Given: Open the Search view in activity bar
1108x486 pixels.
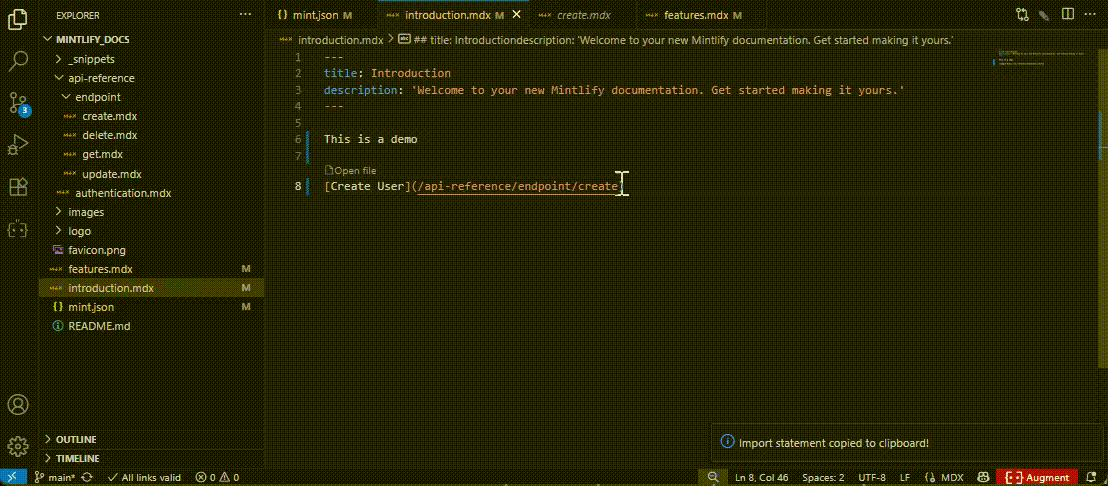Looking at the screenshot, I should click(x=18, y=61).
